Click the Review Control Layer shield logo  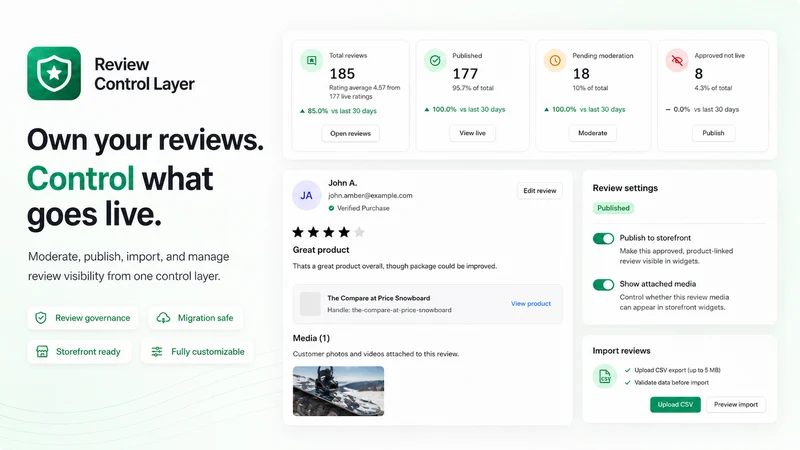(54, 73)
